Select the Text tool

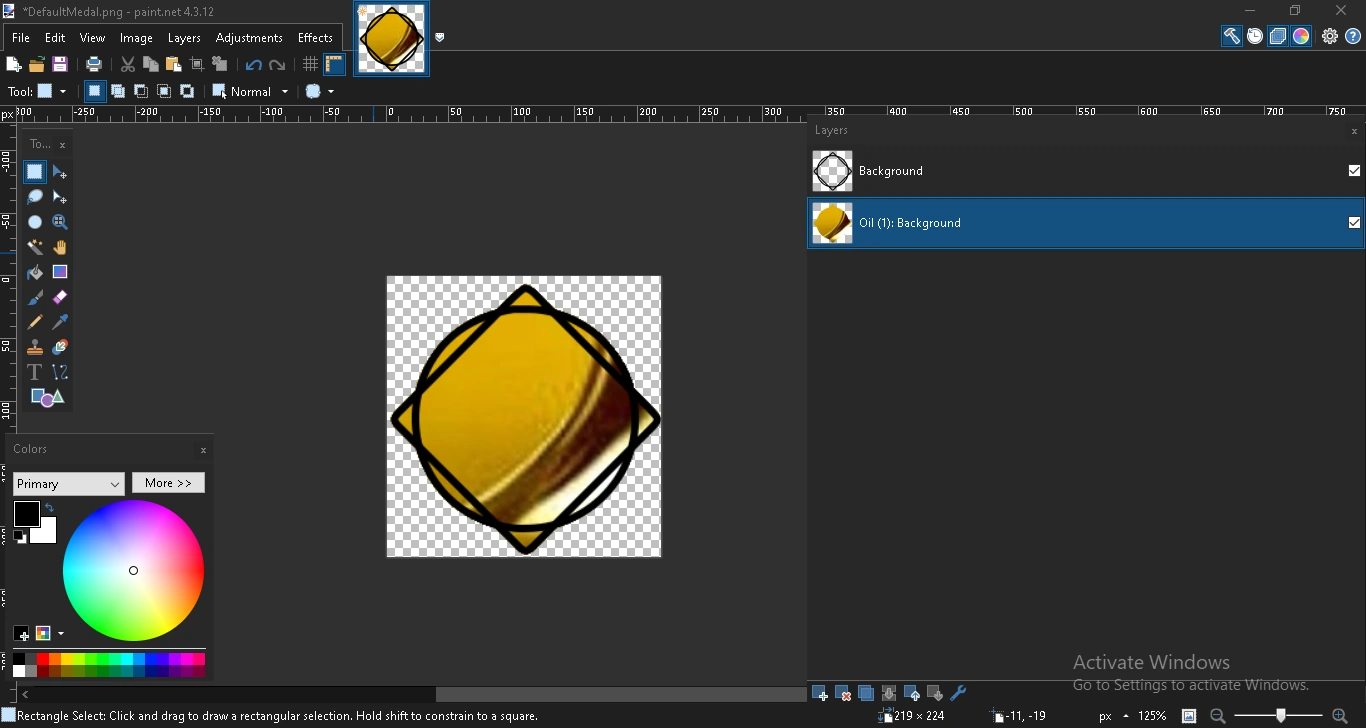35,372
